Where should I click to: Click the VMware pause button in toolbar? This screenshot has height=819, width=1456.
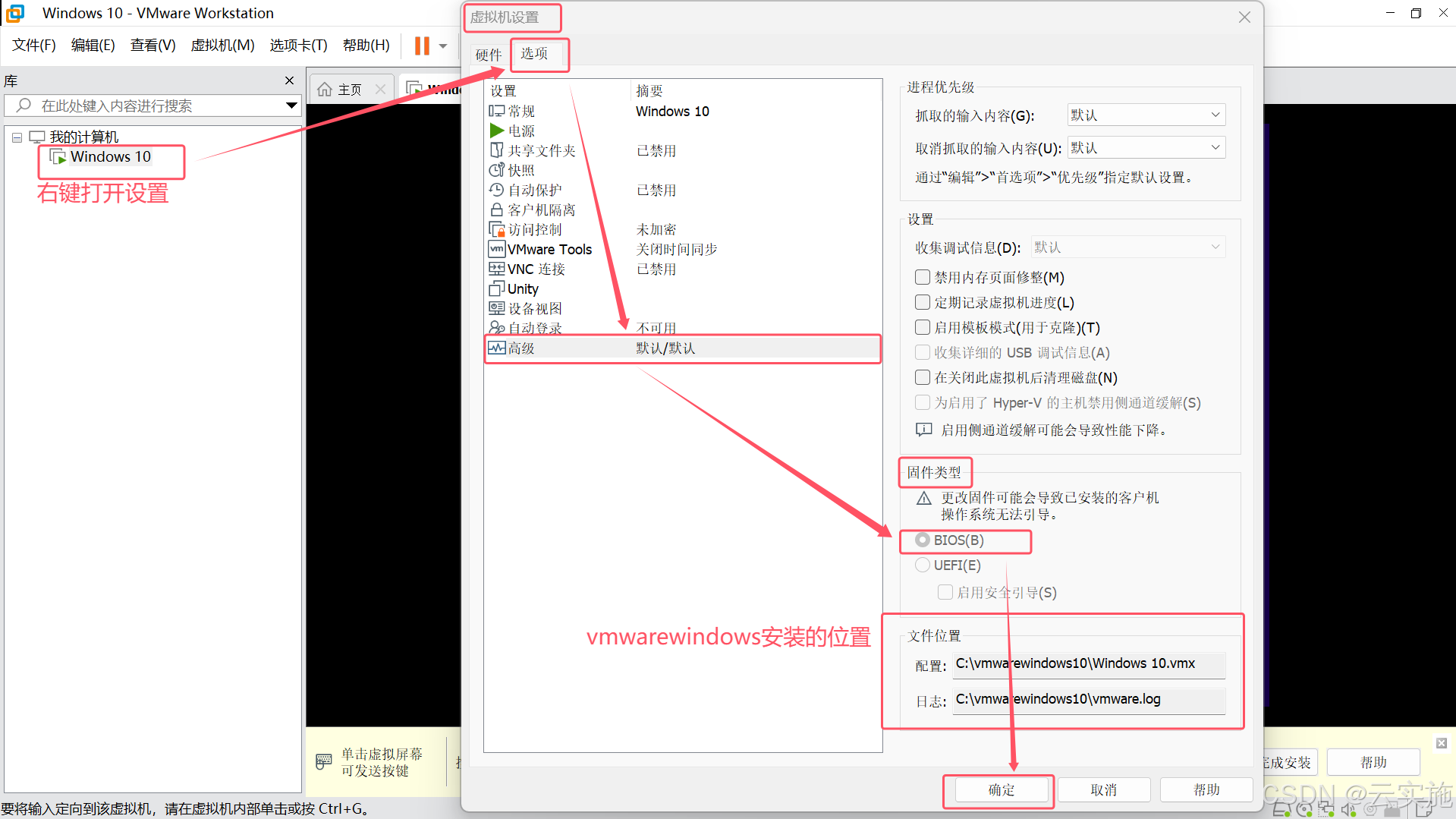(x=422, y=46)
